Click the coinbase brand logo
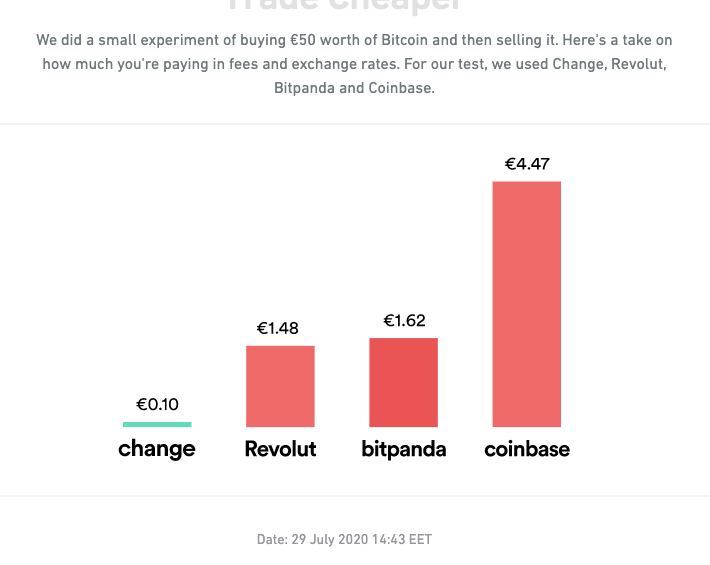710x565 pixels. coord(527,449)
